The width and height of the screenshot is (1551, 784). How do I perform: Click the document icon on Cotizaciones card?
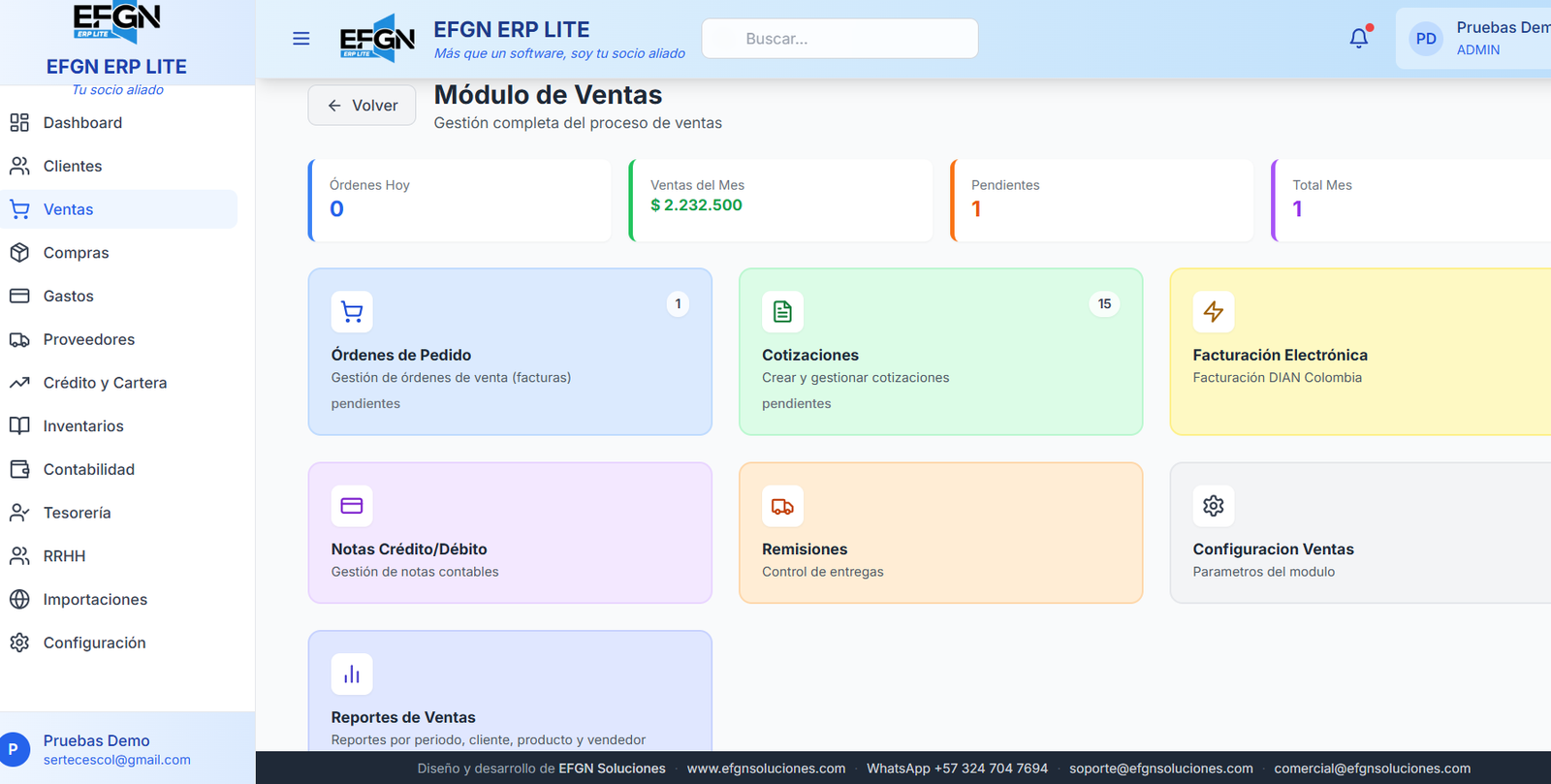(x=782, y=312)
